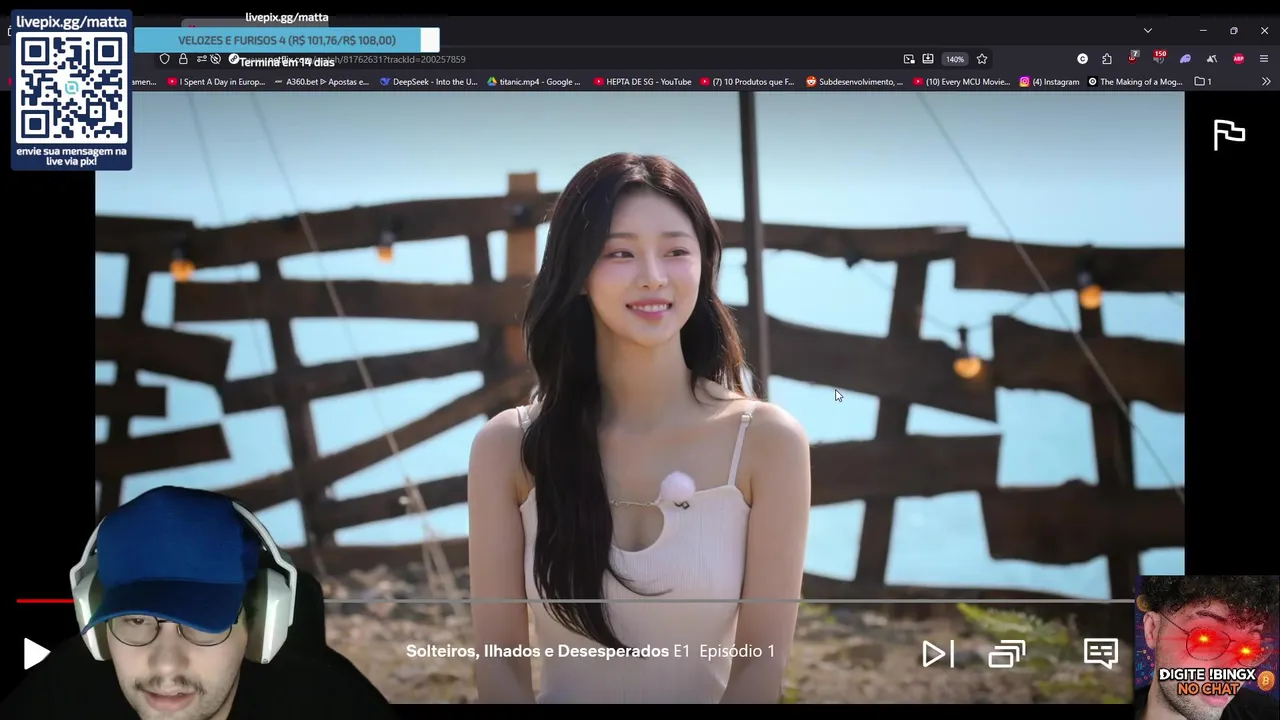Open site security lock icon
The height and width of the screenshot is (720, 1280).
[183, 59]
